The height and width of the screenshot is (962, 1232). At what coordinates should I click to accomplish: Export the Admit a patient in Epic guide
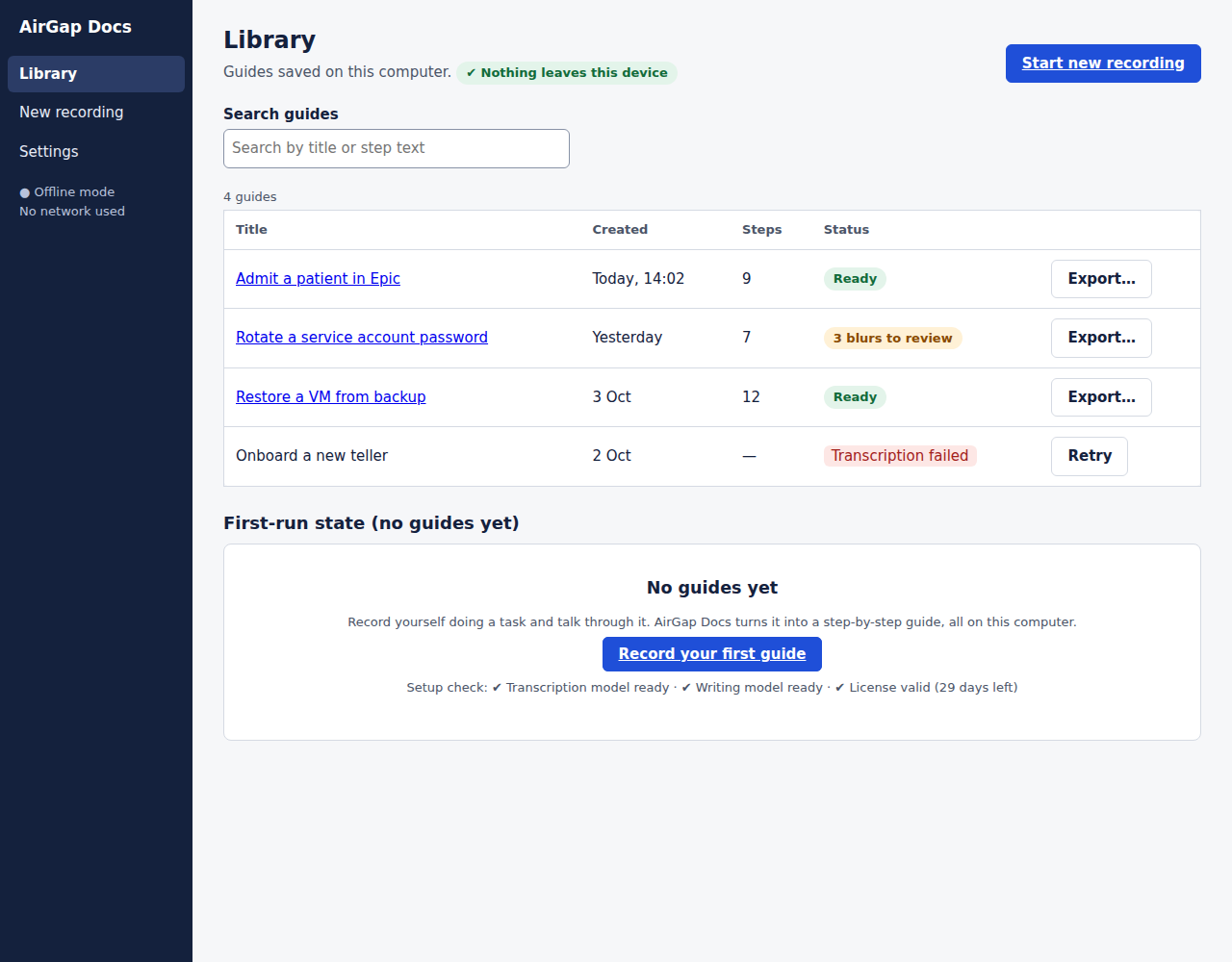point(1101,279)
